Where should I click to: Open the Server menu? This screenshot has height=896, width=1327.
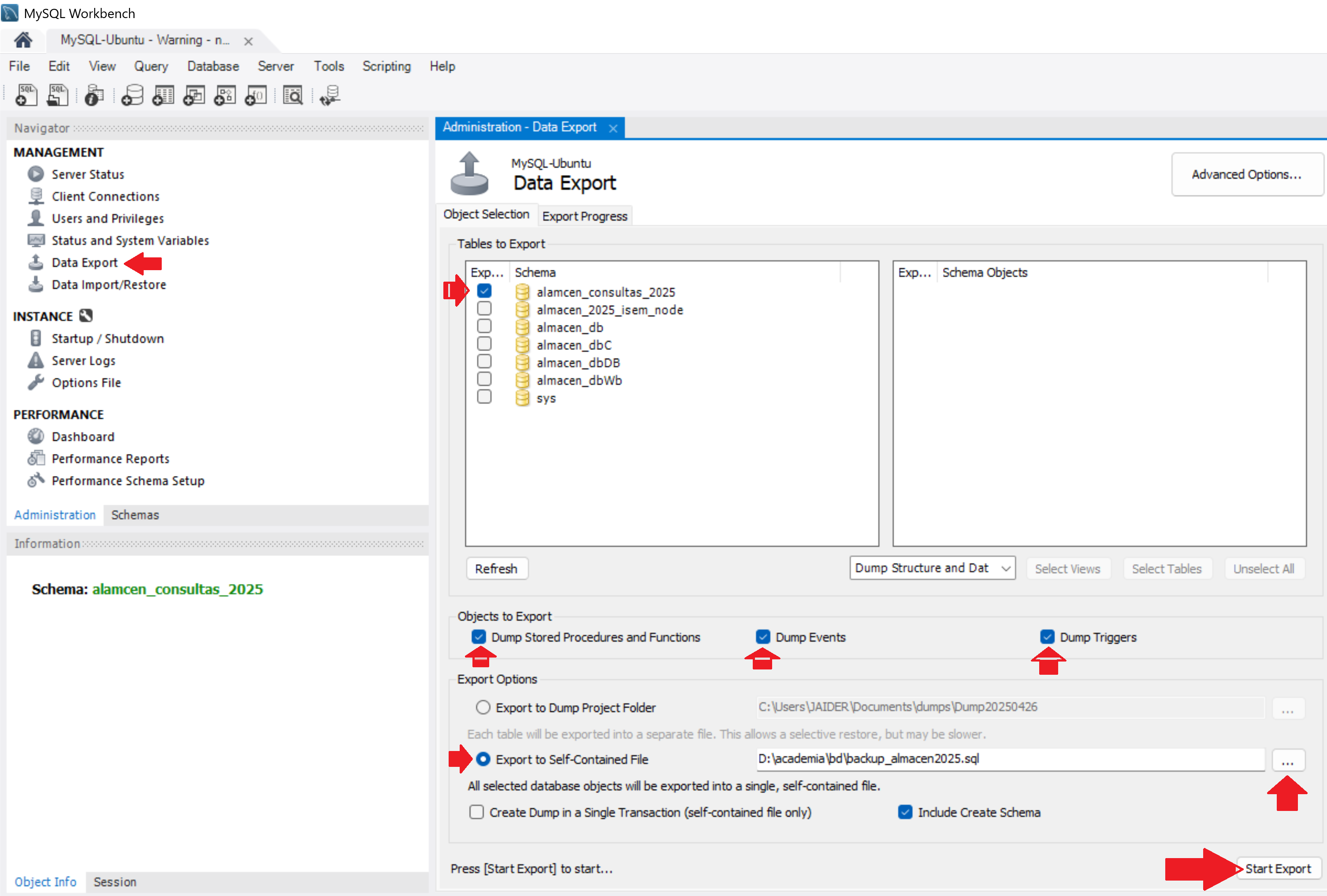(276, 66)
